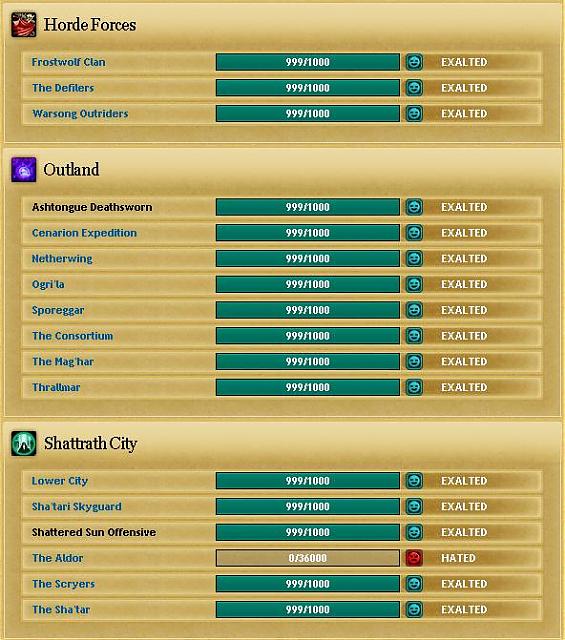Open the Cenarion Expedition faction link
This screenshot has height=640, width=565.
(84, 233)
